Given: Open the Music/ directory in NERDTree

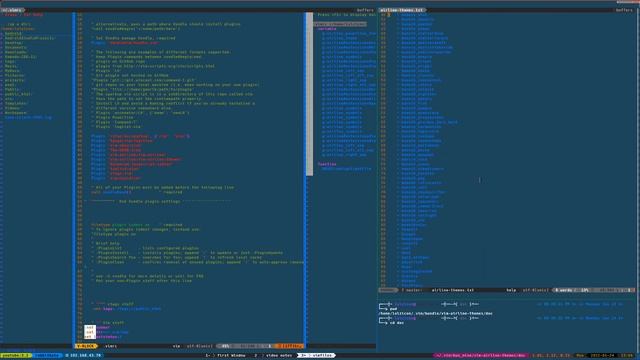Looking at the screenshot, I should tap(11, 66).
